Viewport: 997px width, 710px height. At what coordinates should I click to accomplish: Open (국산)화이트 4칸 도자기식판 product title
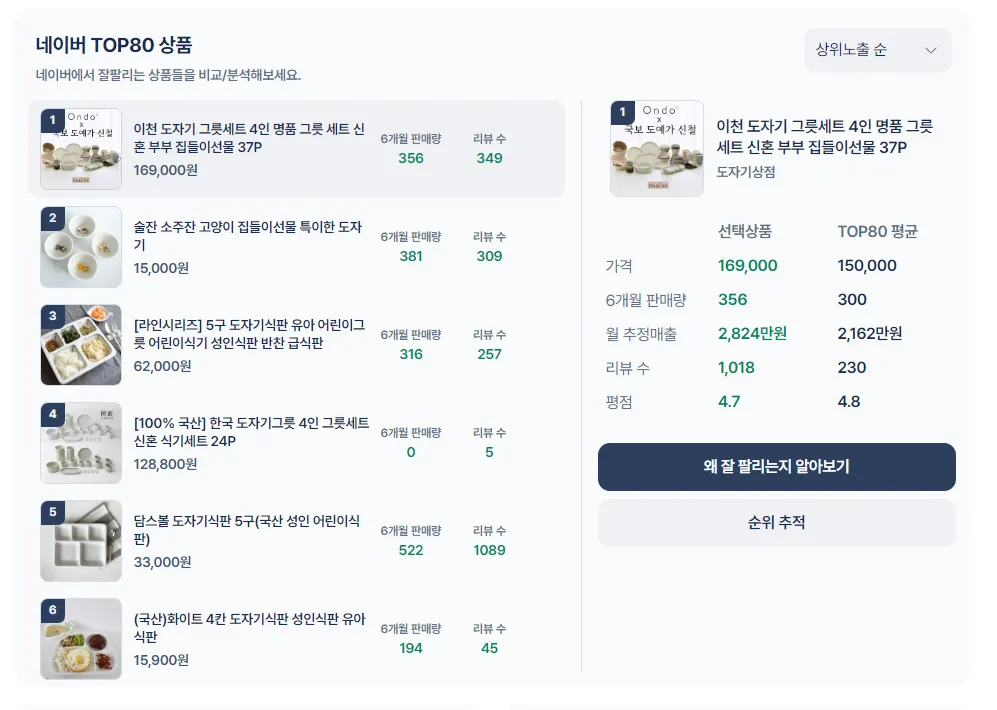248,628
